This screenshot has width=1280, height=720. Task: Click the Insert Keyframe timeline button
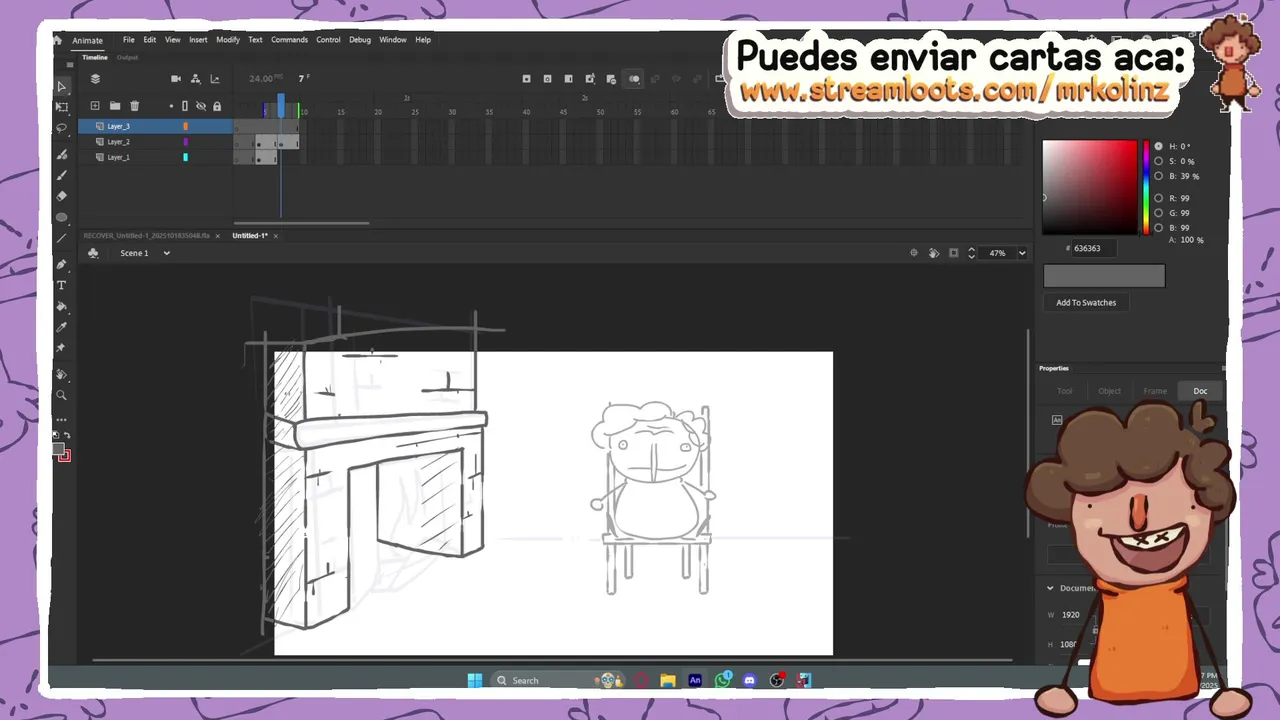[x=526, y=79]
